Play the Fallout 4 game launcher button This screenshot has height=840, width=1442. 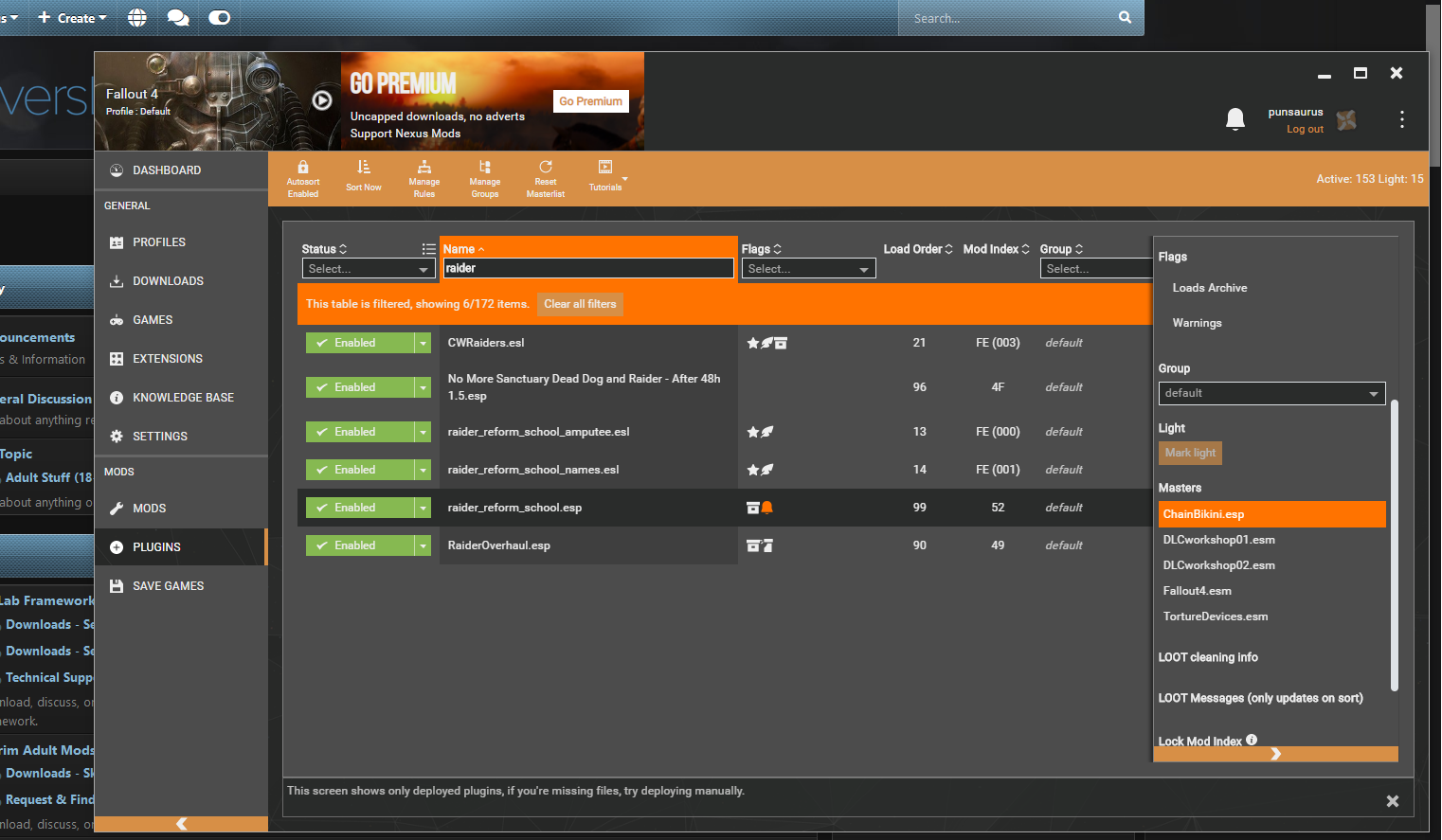(x=322, y=100)
